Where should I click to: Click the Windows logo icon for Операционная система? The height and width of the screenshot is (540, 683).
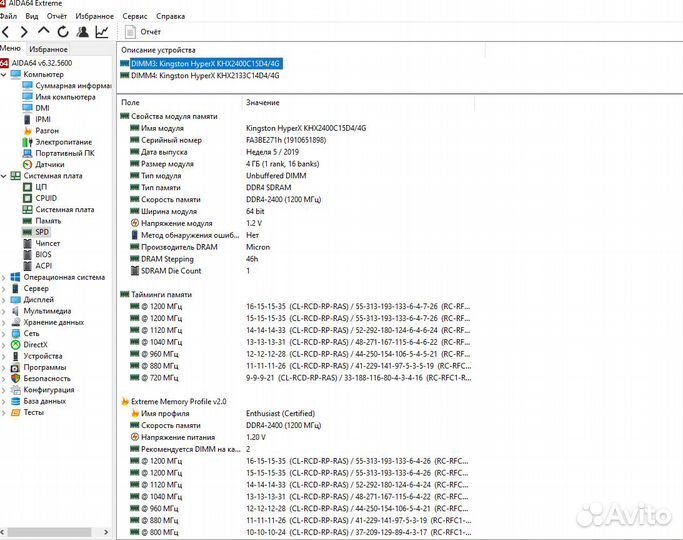(x=15, y=277)
